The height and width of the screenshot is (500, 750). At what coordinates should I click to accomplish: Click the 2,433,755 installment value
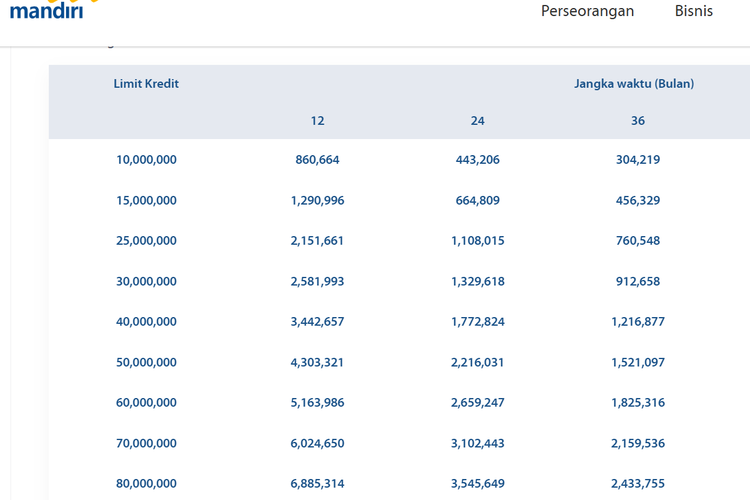[x=638, y=484]
